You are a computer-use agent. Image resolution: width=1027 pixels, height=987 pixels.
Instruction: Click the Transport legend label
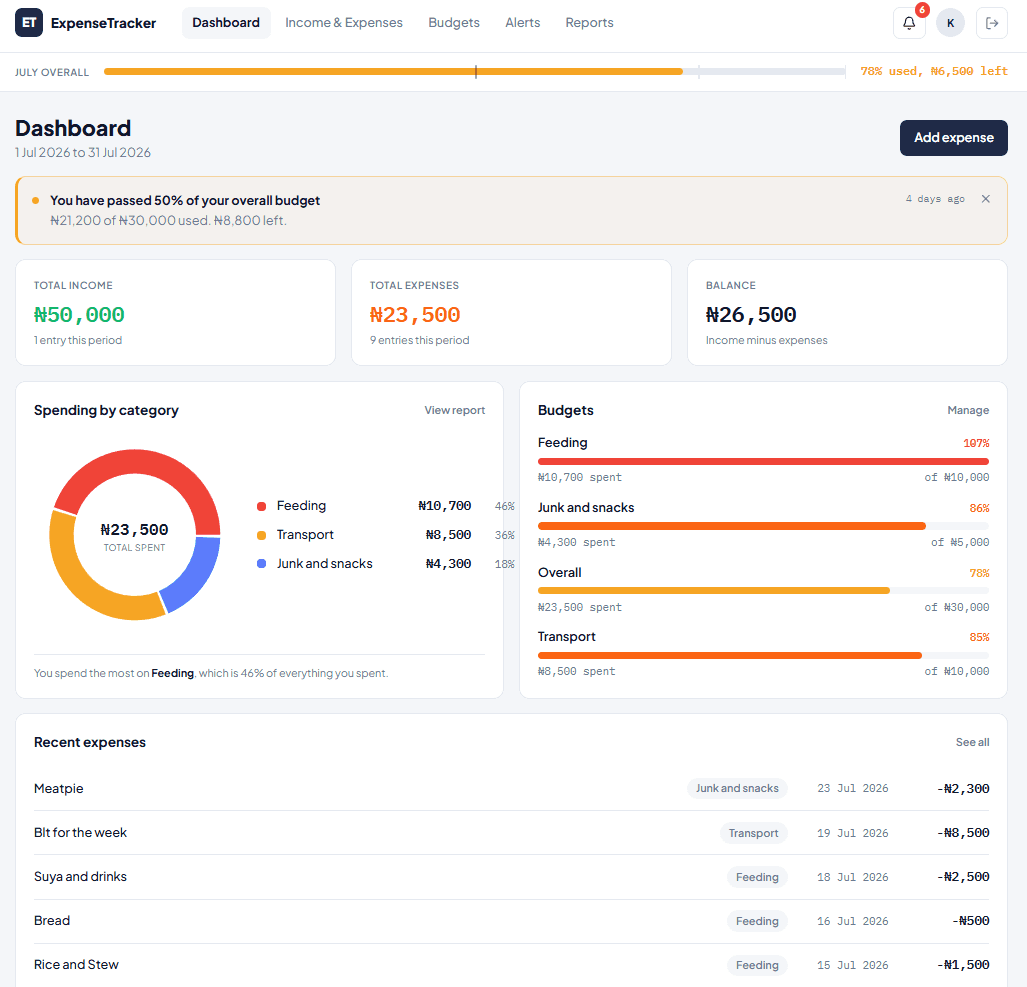click(305, 534)
